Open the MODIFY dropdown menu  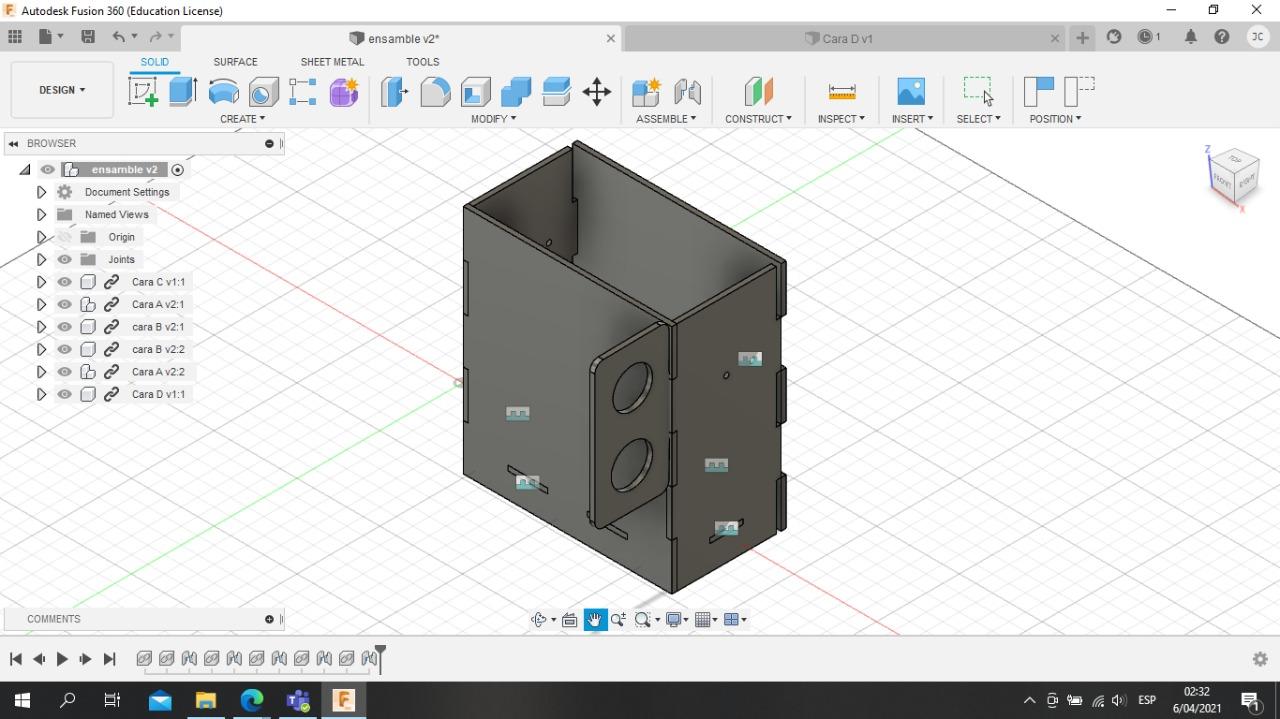pyautogui.click(x=494, y=119)
